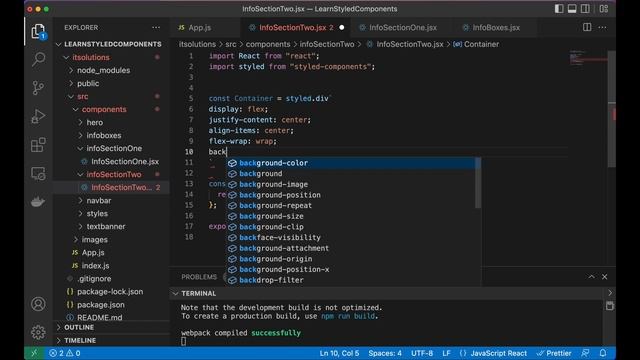This screenshot has height=360, width=640.
Task: Open editor More Actions menu
Action: point(602,27)
